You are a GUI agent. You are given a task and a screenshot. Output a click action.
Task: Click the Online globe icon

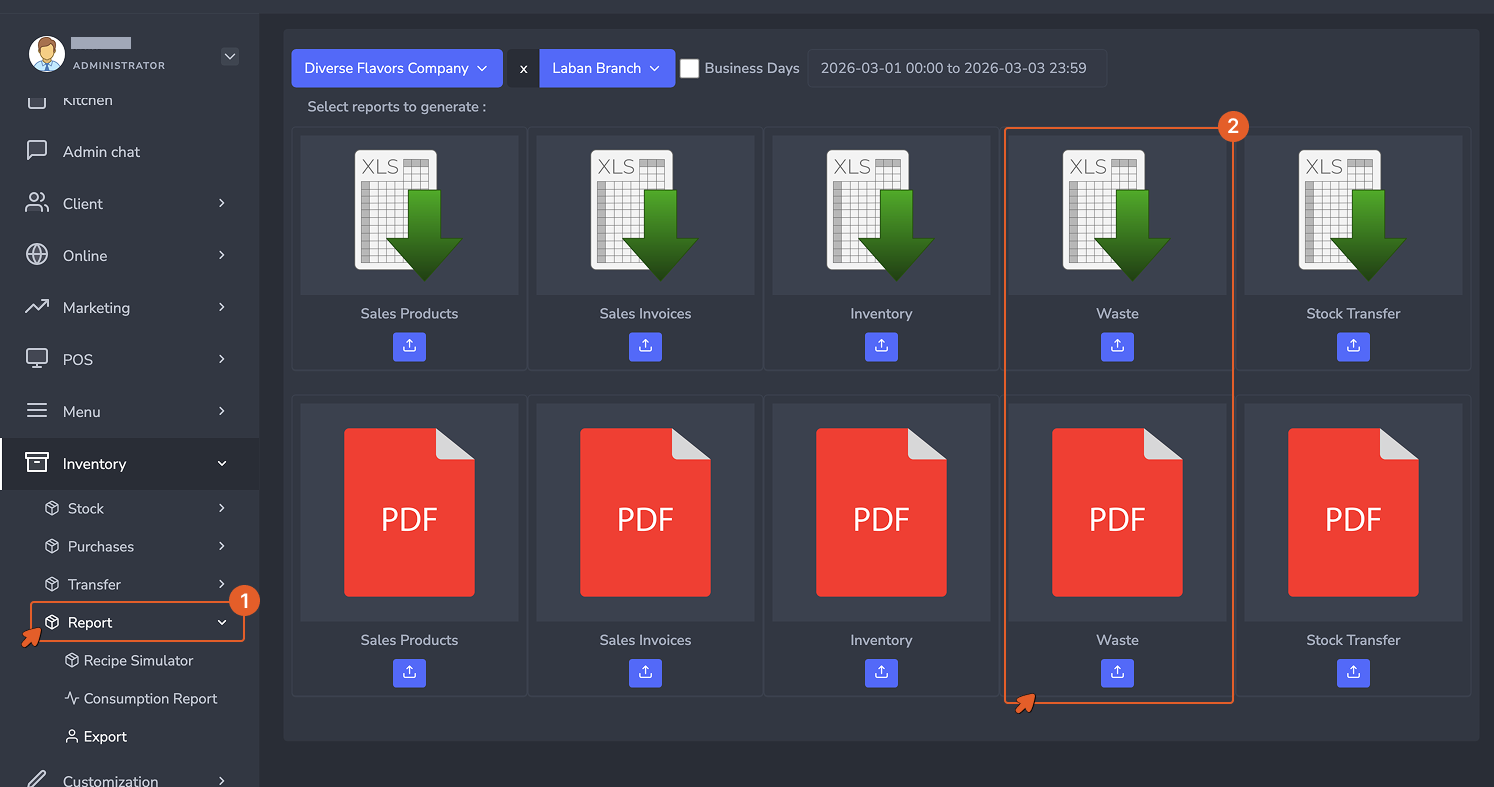[x=37, y=255]
